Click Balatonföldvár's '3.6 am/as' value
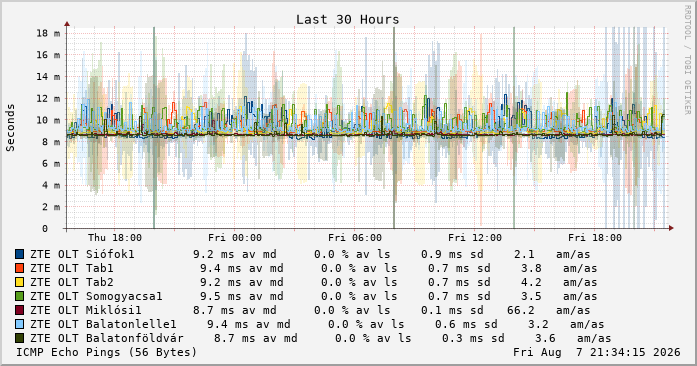Viewport: 697px width, 366px height. (573, 338)
